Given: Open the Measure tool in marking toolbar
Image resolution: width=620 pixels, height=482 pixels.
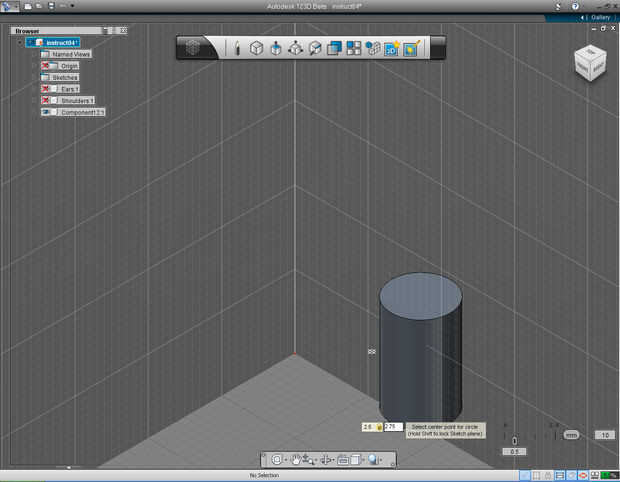Looking at the screenshot, I should [315, 48].
